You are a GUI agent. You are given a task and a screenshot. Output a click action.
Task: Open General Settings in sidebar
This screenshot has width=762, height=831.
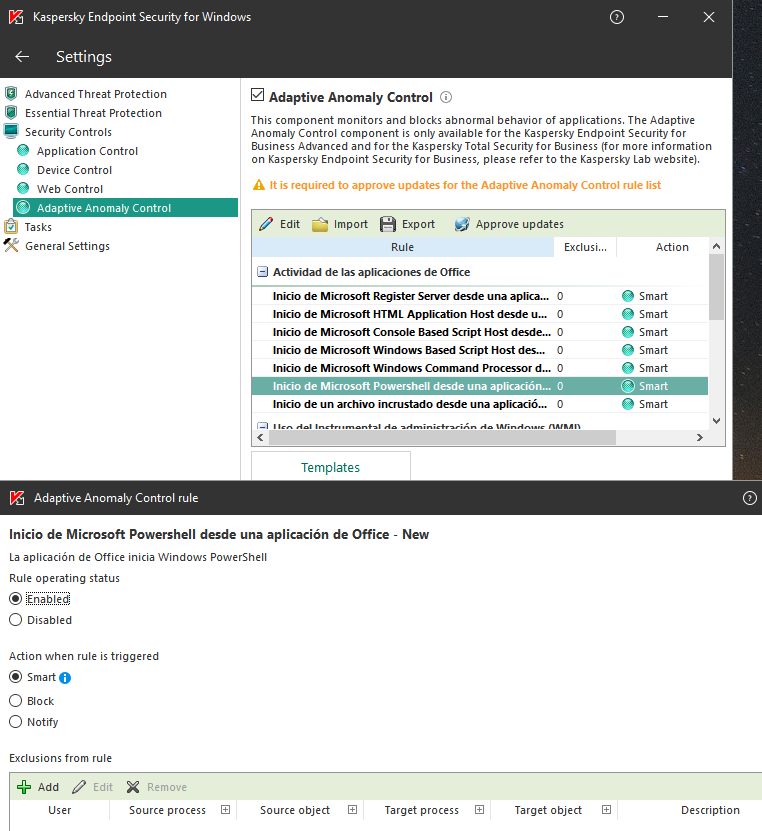point(67,246)
